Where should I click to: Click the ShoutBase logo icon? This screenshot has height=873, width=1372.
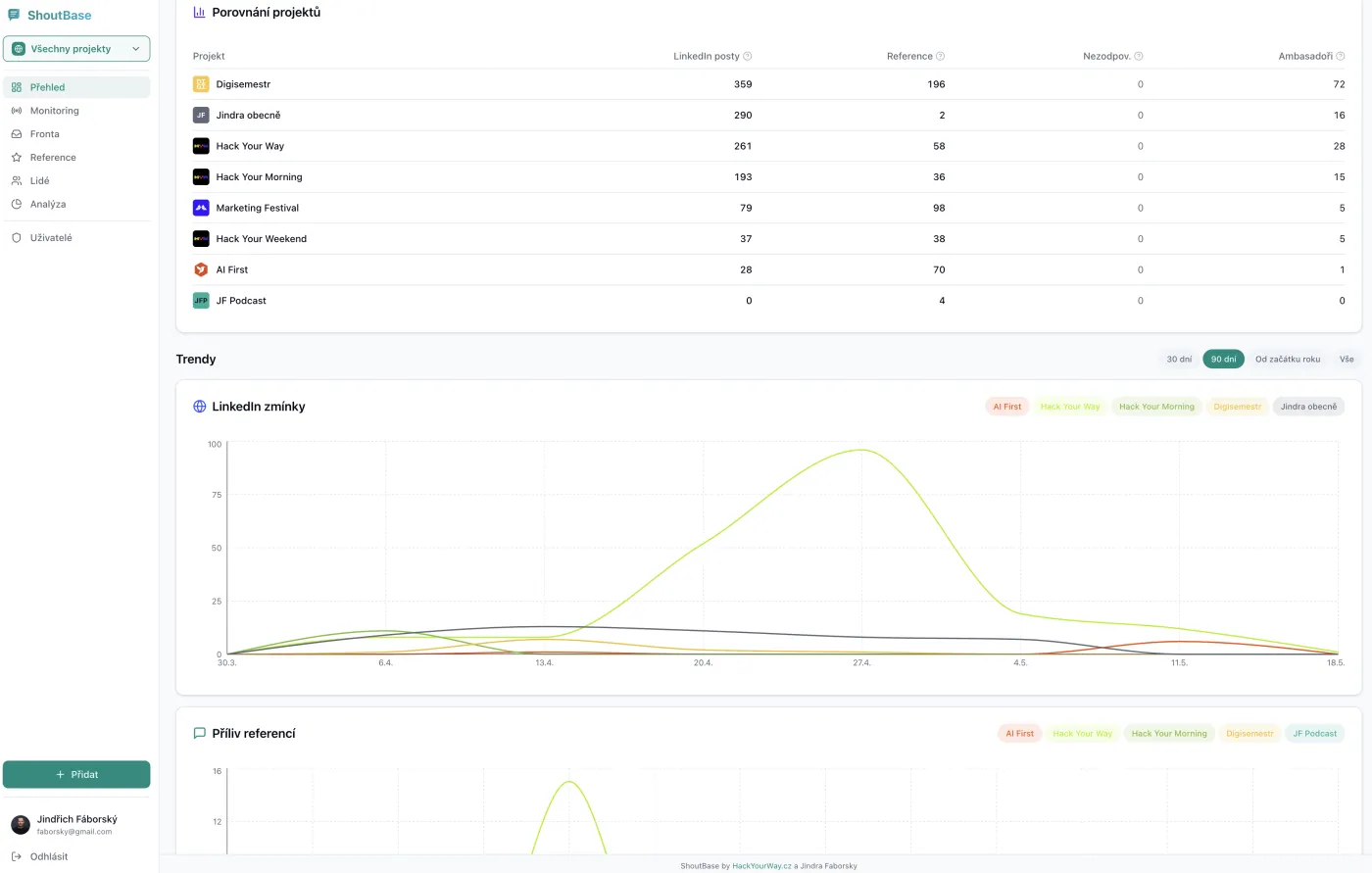14,15
